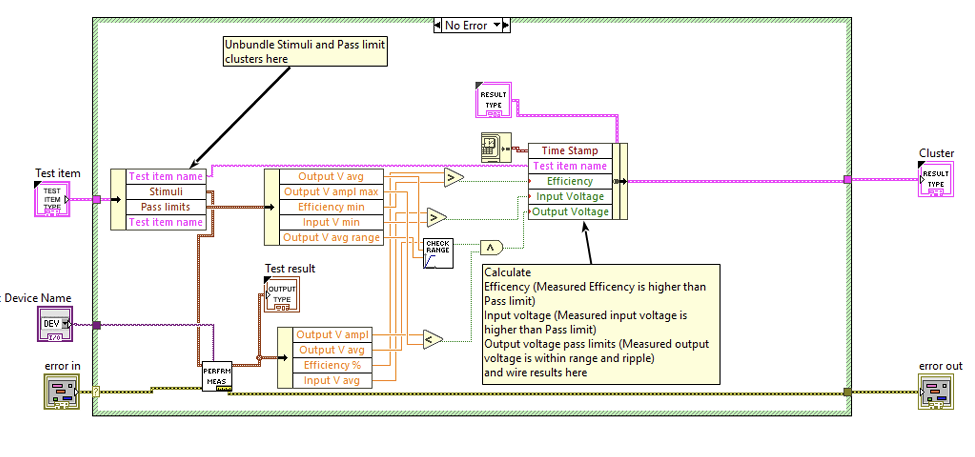Click the 'error in' label
This screenshot has width=975, height=457.
(62, 366)
